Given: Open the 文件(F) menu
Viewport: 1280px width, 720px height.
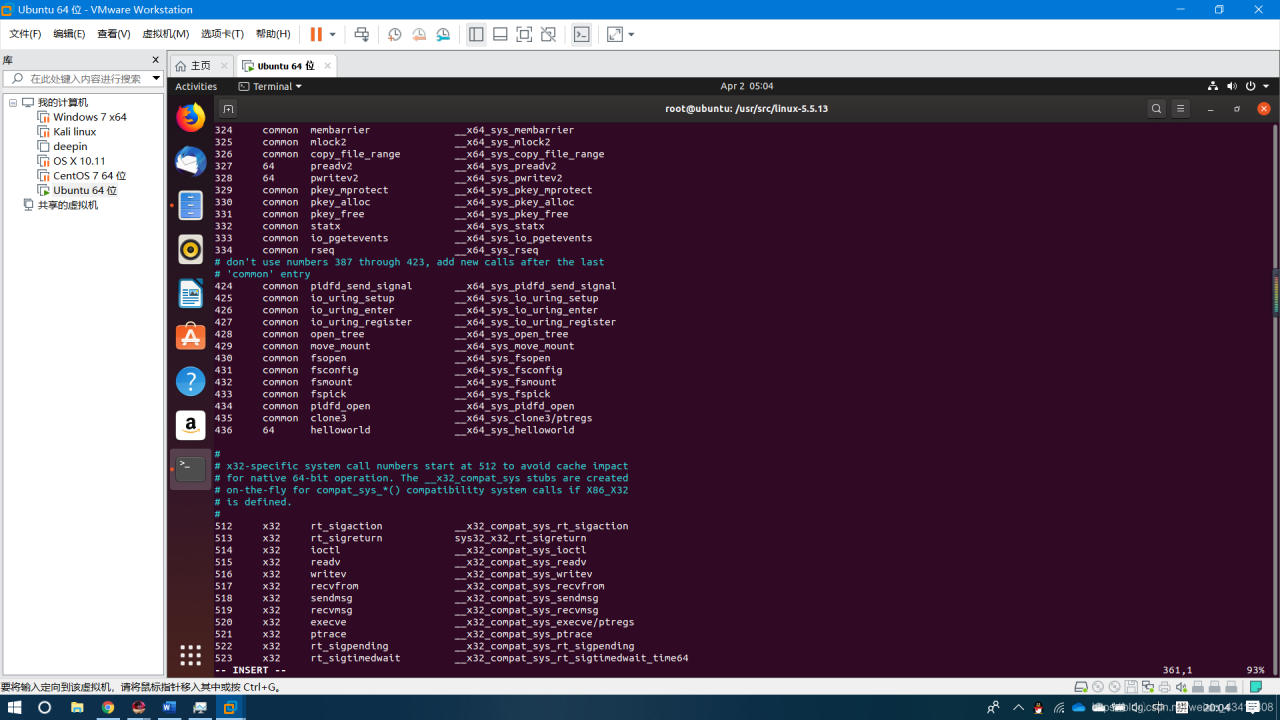Looking at the screenshot, I should coord(25,34).
